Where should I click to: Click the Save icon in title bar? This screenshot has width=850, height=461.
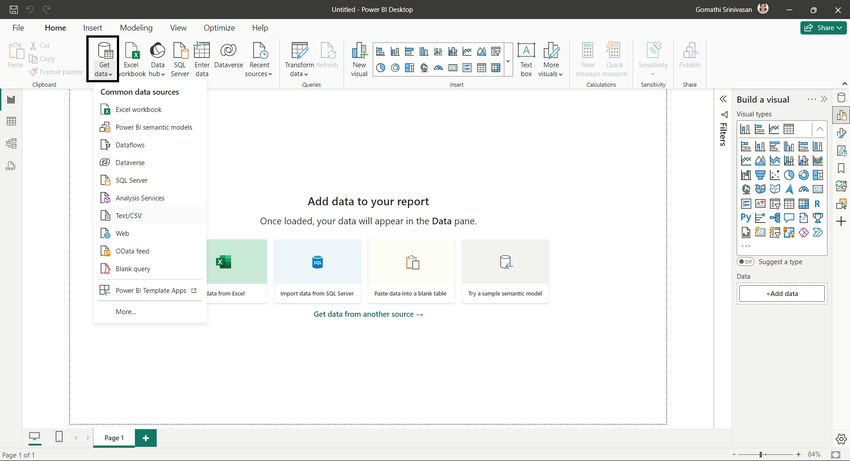click(x=14, y=9)
